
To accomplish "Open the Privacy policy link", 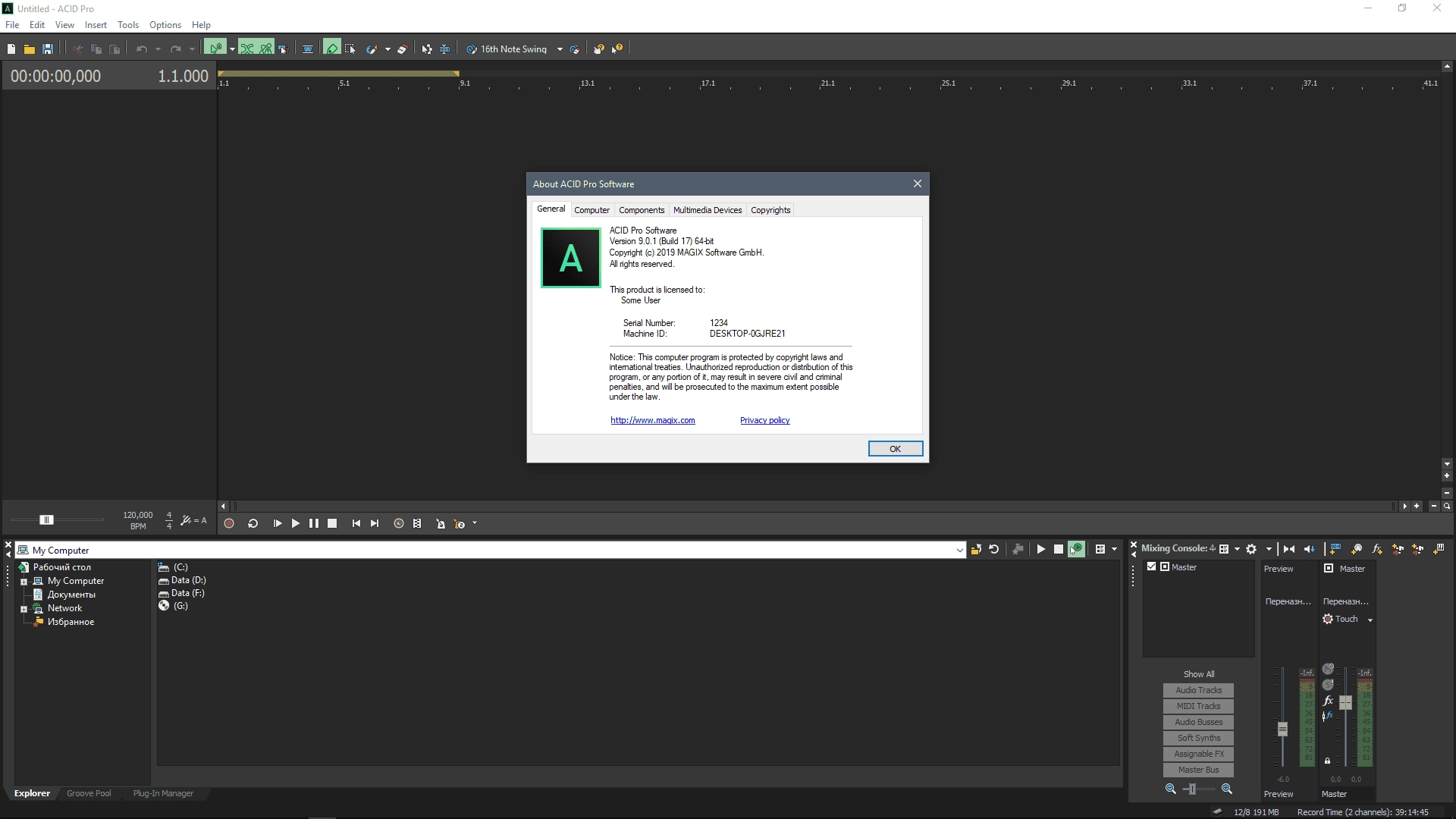I will point(764,420).
